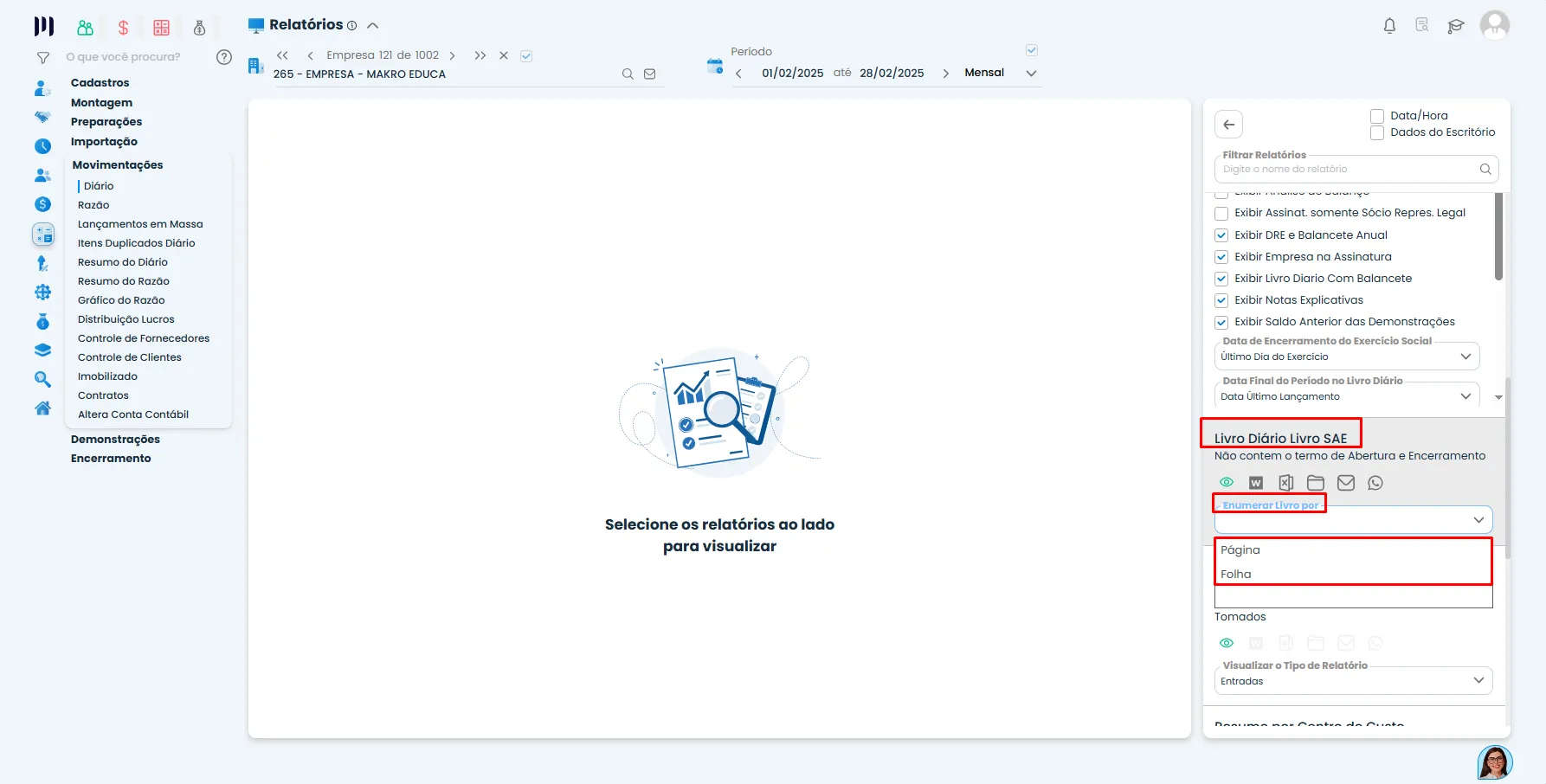Select Página in dropdown list

point(1354,550)
